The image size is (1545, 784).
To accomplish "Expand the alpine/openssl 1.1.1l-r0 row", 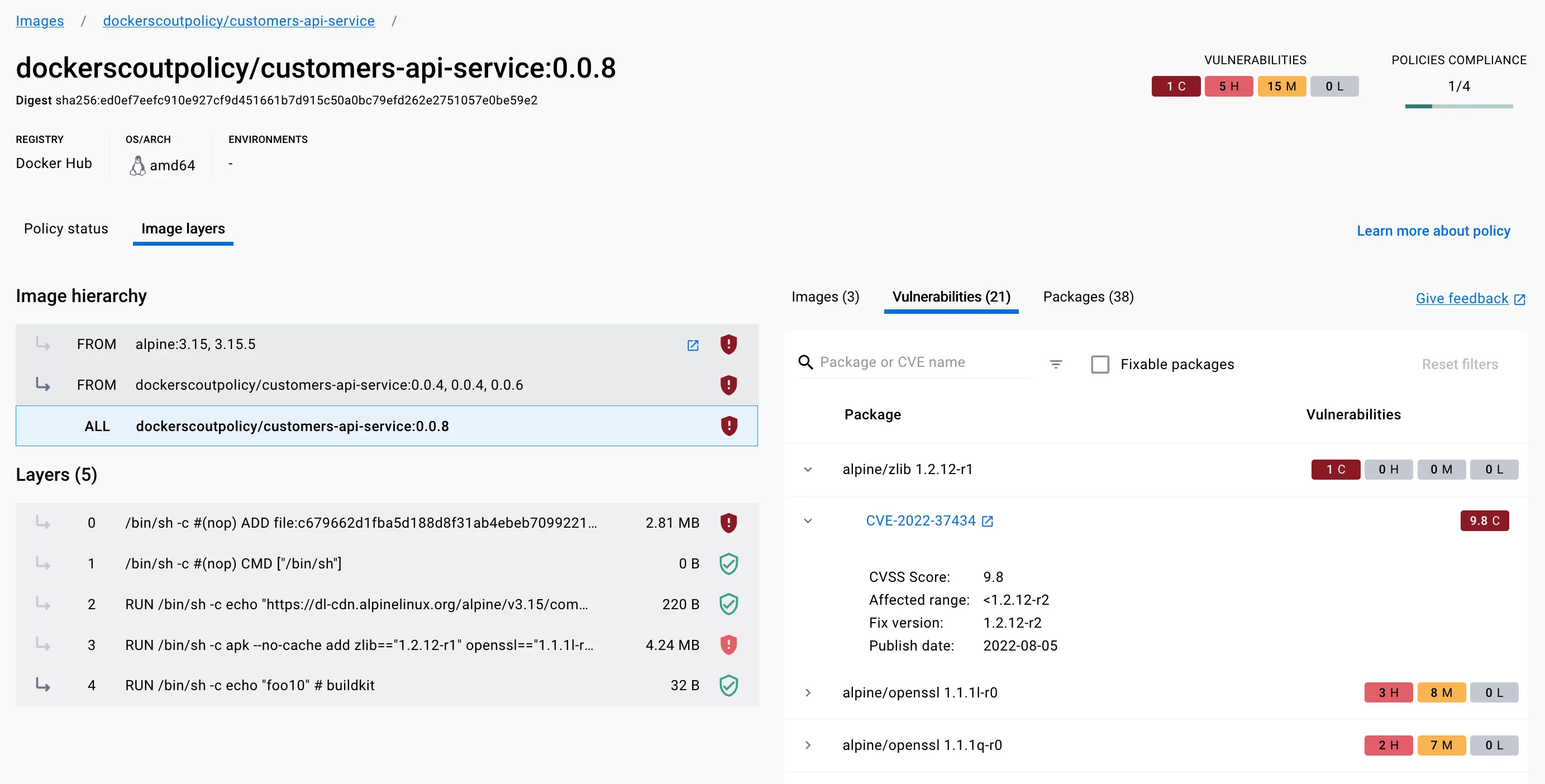I will coord(808,693).
